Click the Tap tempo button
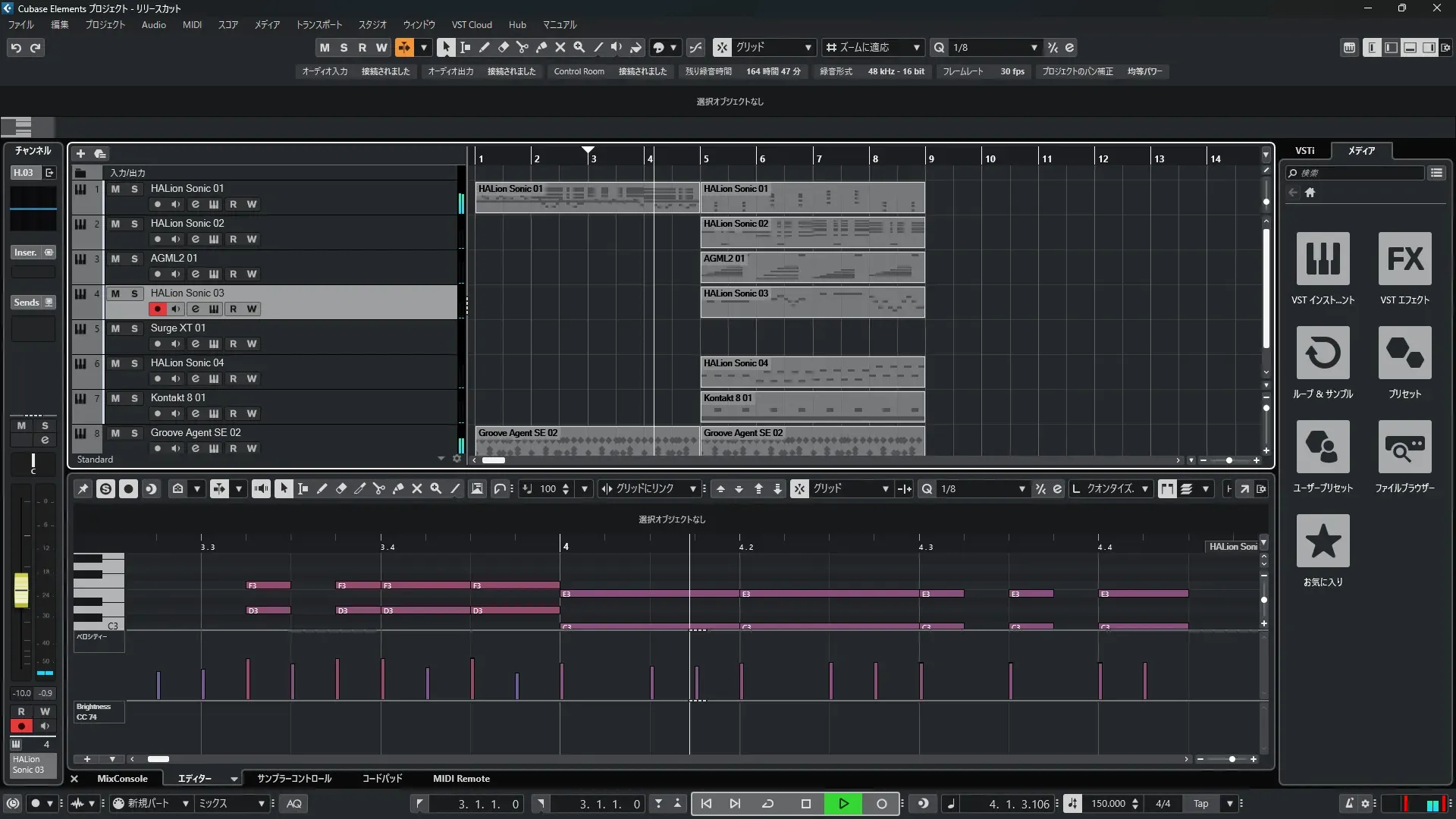Image resolution: width=1456 pixels, height=819 pixels. 1200,804
